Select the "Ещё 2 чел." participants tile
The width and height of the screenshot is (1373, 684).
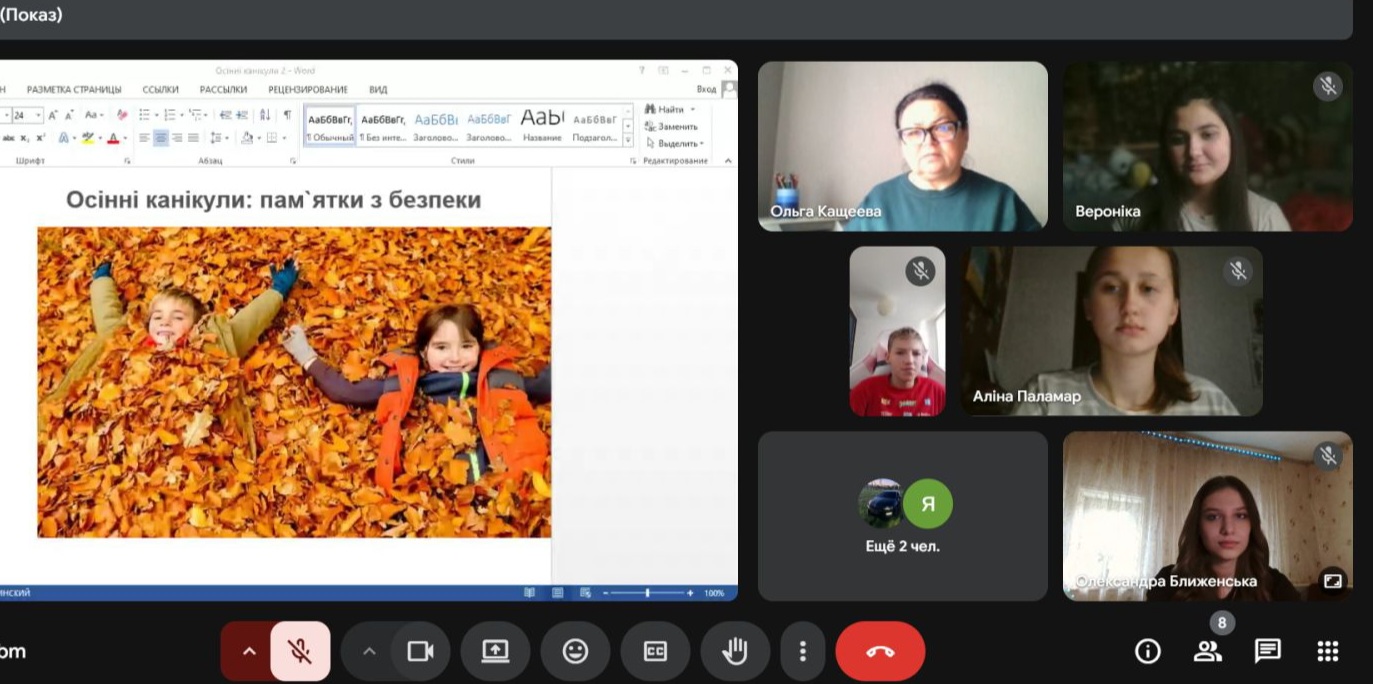[902, 515]
